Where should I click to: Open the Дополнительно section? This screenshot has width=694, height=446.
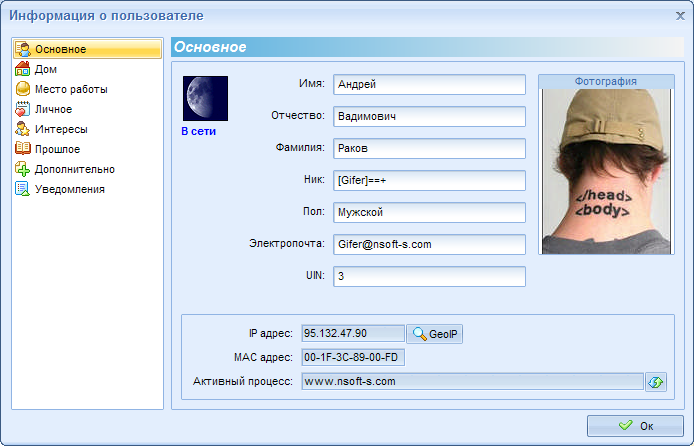(88, 169)
